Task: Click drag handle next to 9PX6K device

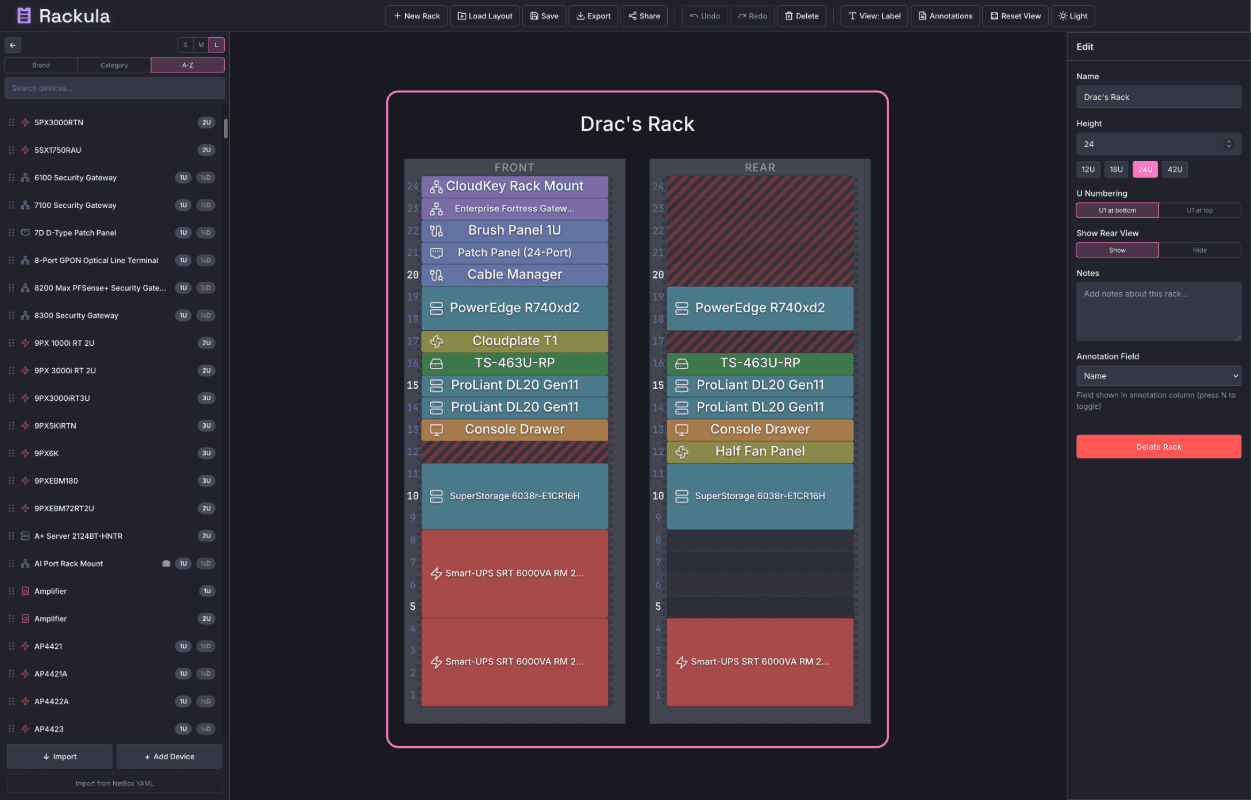Action: 12,453
